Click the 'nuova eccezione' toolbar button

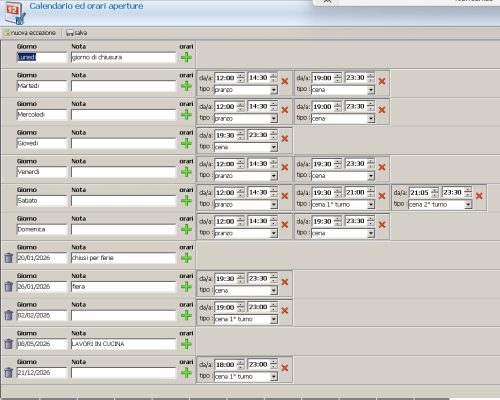coord(30,33)
